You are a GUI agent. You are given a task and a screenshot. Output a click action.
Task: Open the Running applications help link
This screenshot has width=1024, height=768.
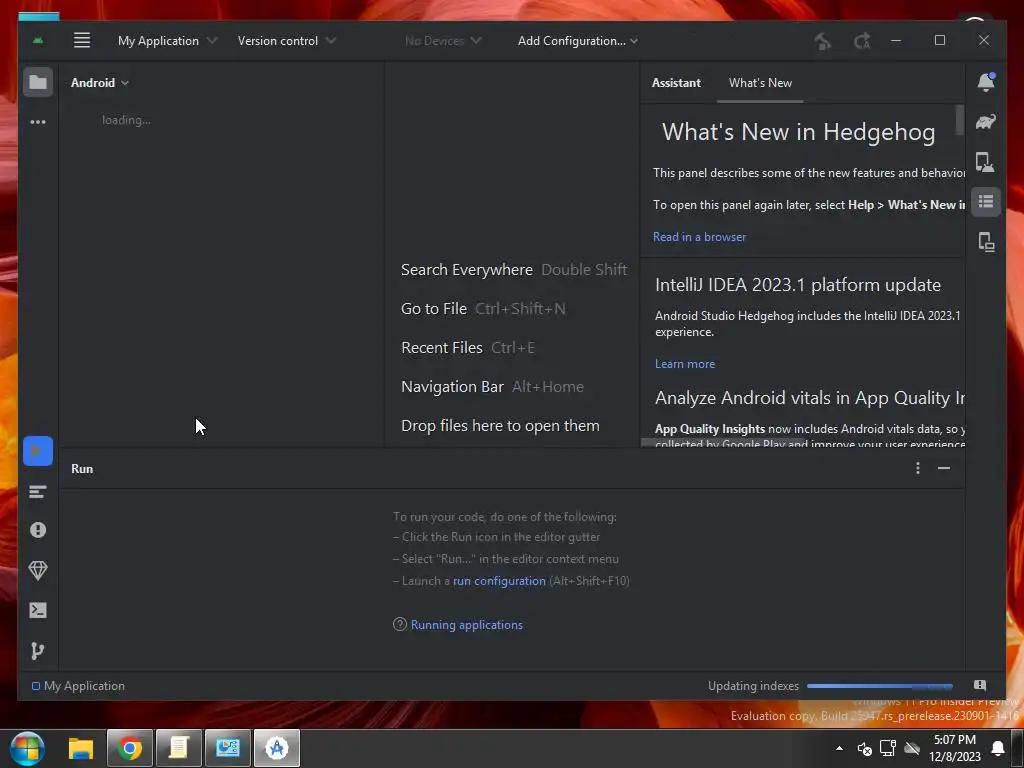pyautogui.click(x=466, y=625)
